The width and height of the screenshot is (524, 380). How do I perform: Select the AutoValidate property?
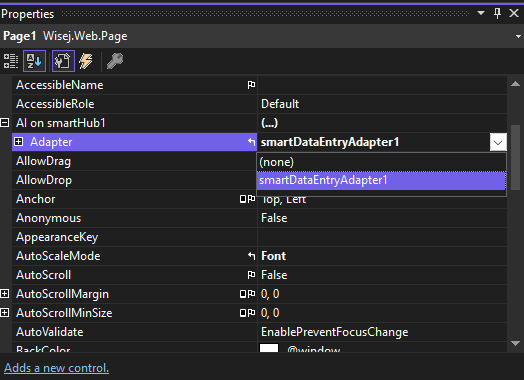pyautogui.click(x=135, y=332)
